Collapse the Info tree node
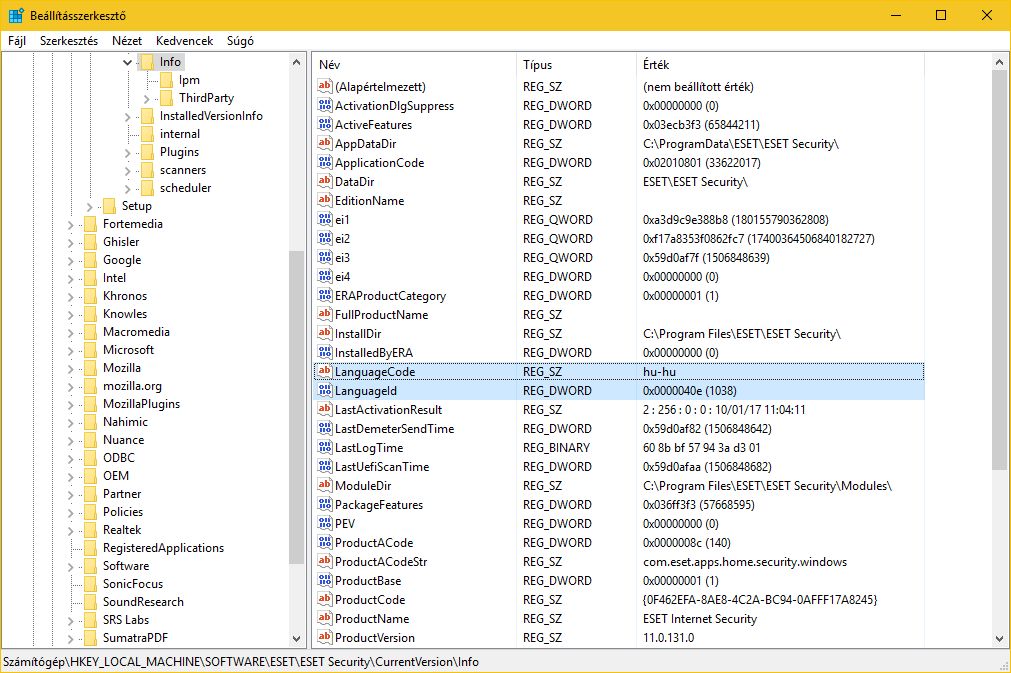Viewport: 1011px width, 673px height. [127, 63]
